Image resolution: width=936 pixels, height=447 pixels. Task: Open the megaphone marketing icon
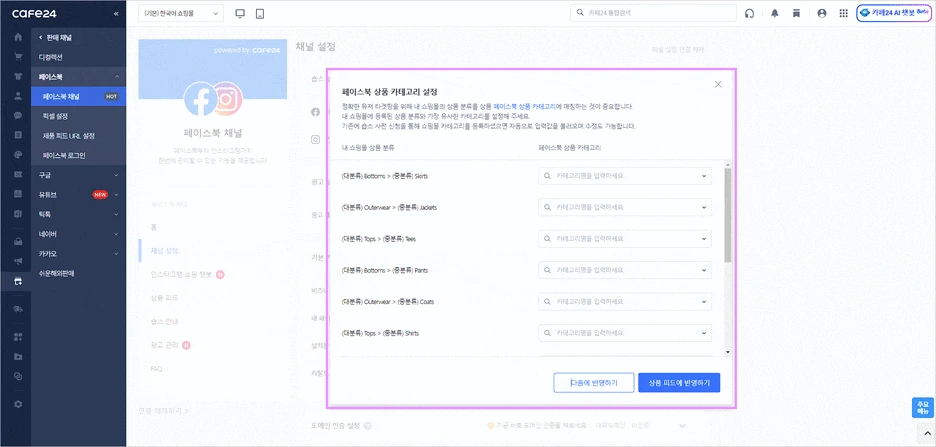pos(18,261)
